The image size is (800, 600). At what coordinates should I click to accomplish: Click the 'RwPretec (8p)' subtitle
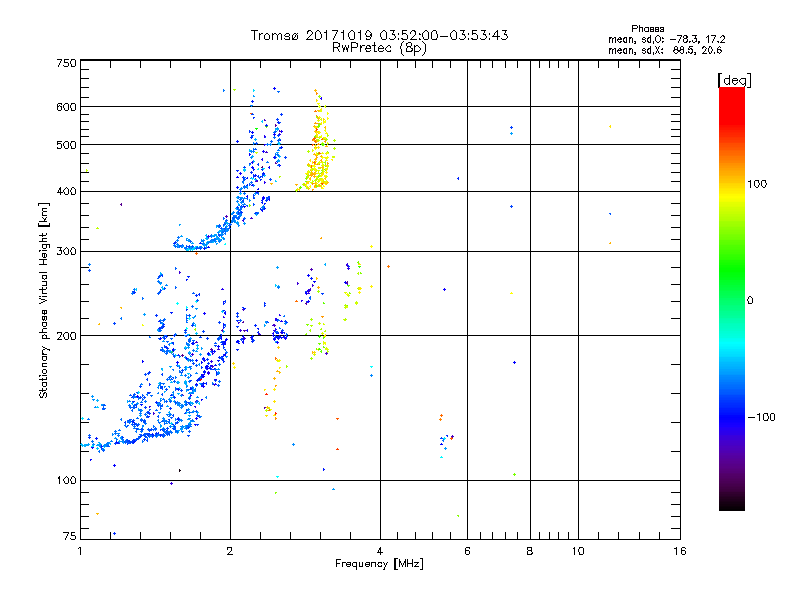pyautogui.click(x=379, y=48)
